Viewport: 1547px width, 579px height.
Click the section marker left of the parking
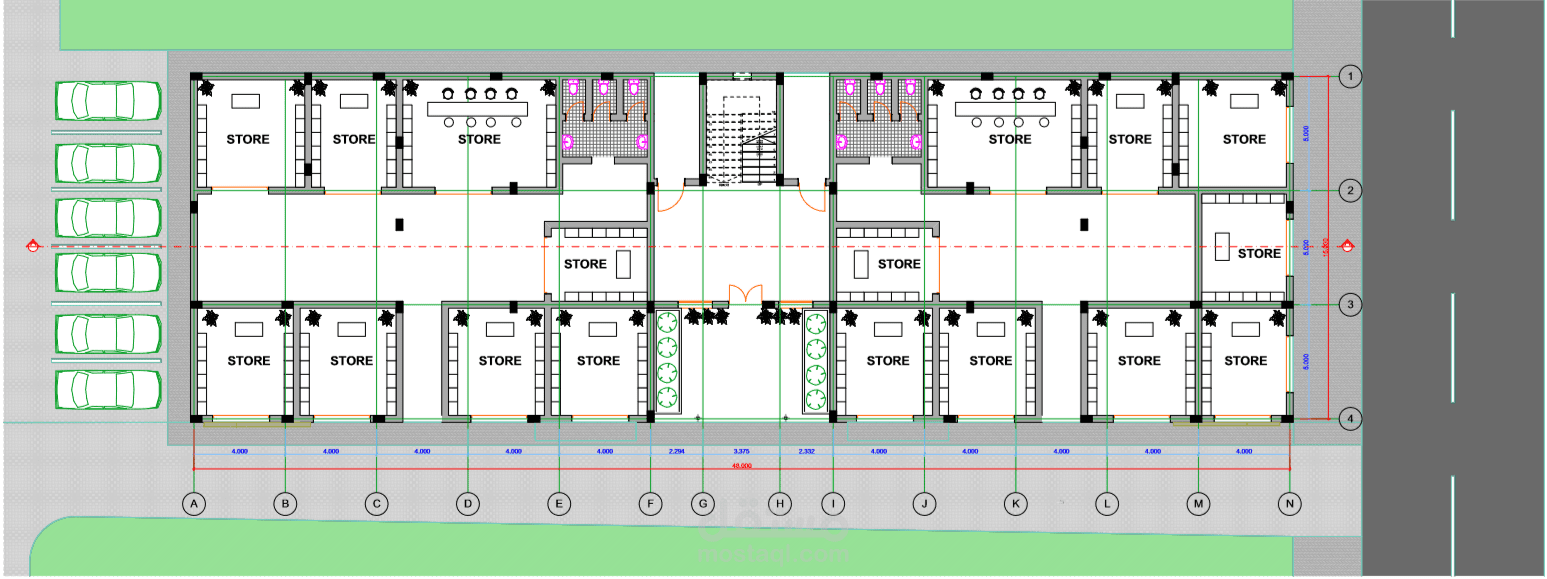pyautogui.click(x=33, y=246)
